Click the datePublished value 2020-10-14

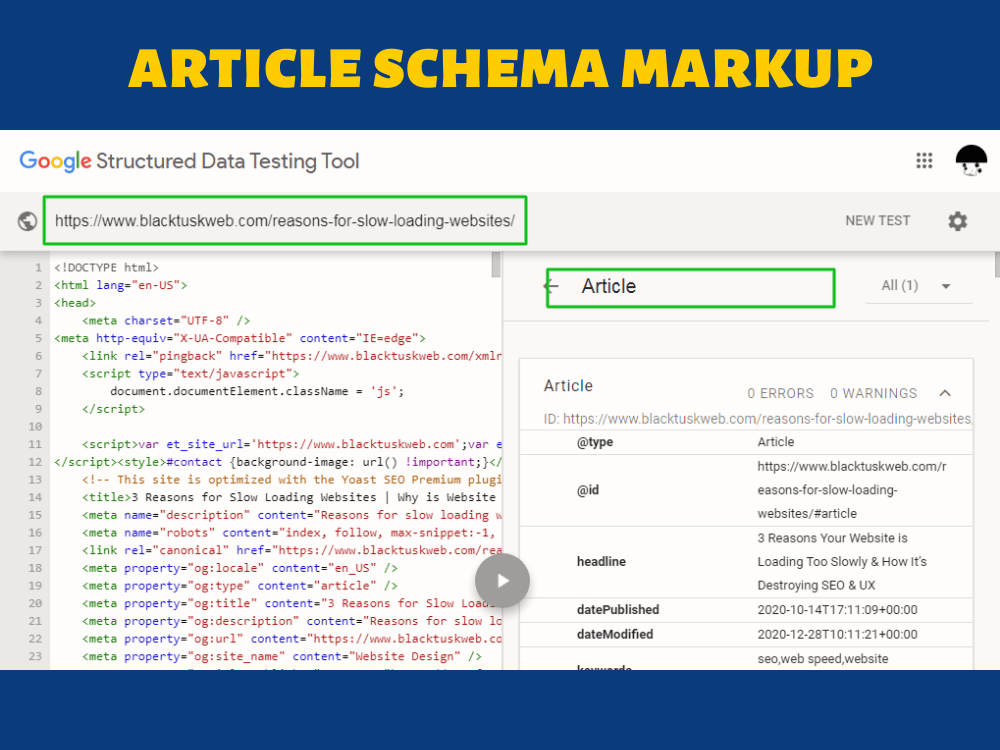837,610
